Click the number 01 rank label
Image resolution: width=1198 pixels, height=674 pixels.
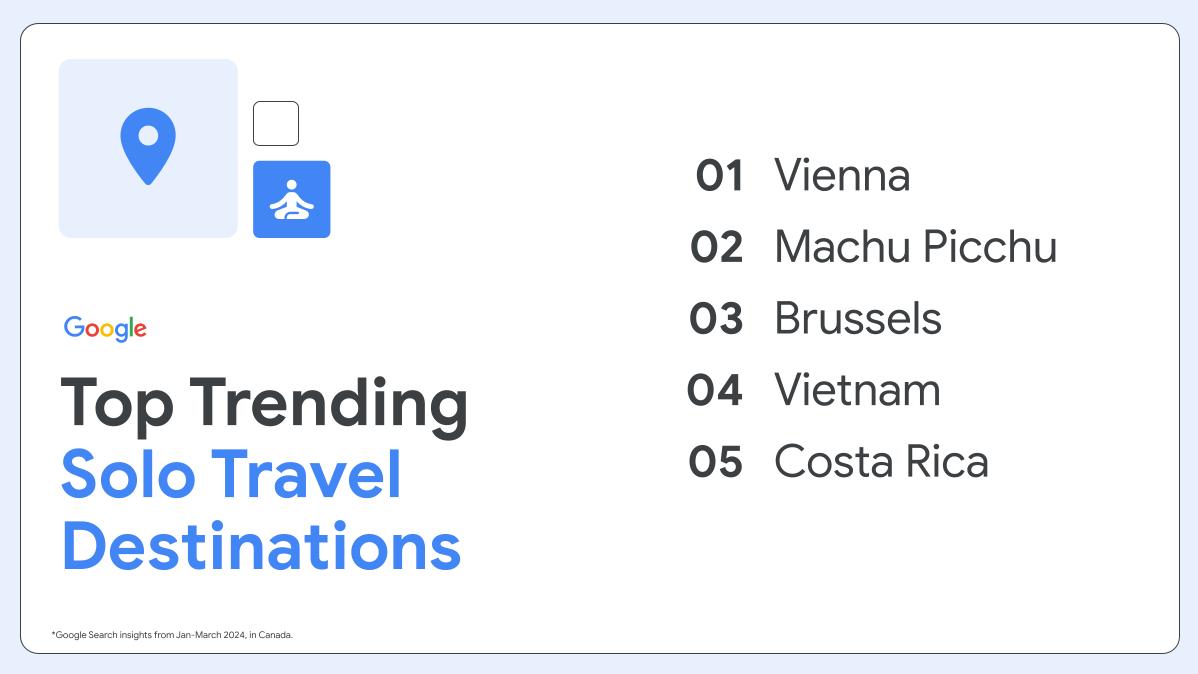720,177
